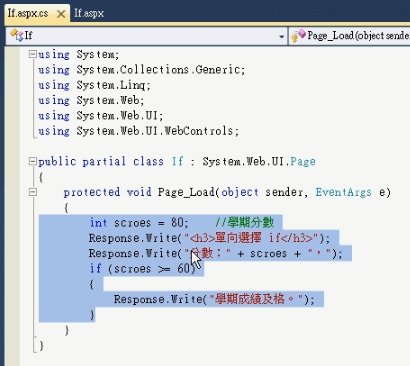This screenshot has height=366, width=410.
Task: Click the 'if (scroes >= 60)' condition
Action: 142,269
